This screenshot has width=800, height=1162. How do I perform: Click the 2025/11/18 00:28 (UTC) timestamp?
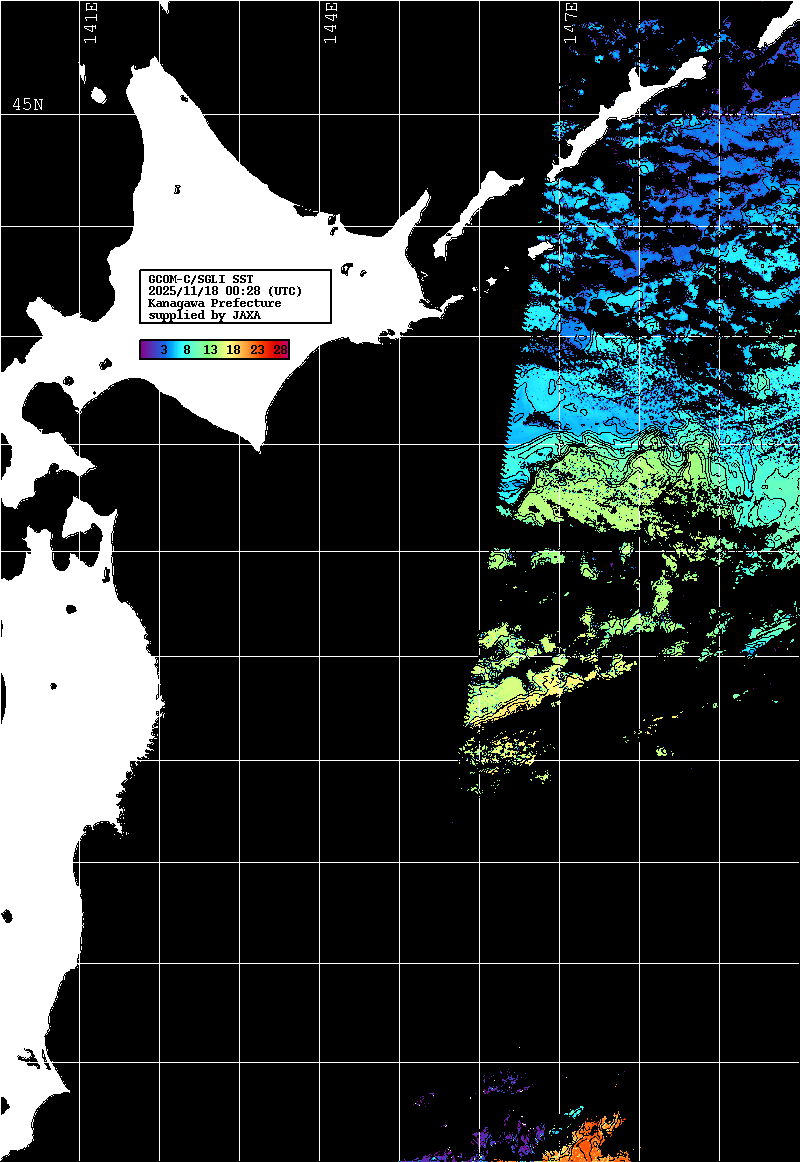coord(225,291)
